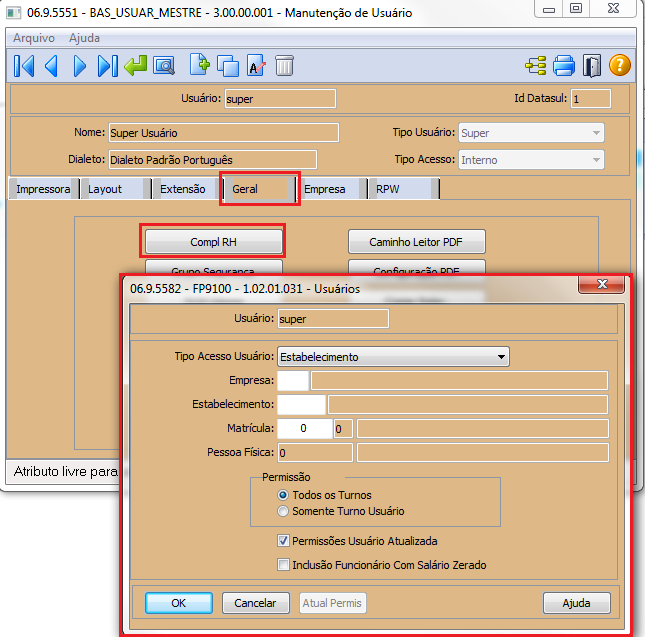This screenshot has width=645, height=637.
Task: Open the Ajuda menu
Action: (x=84, y=38)
